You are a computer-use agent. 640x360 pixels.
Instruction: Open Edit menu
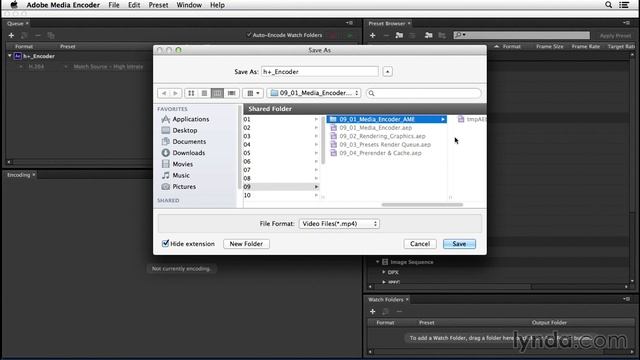[134, 5]
